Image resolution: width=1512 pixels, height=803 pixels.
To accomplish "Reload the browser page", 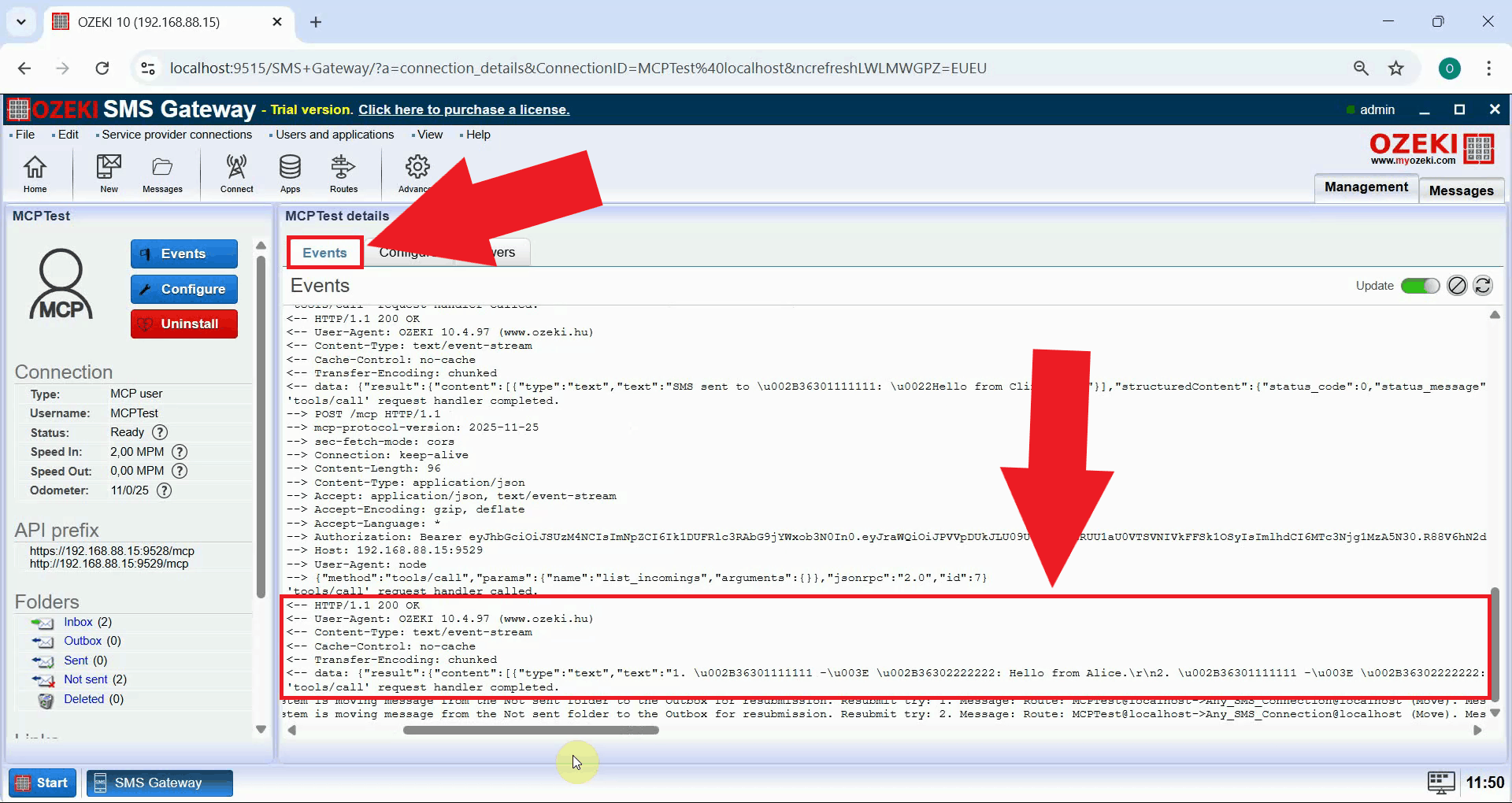I will (x=102, y=68).
